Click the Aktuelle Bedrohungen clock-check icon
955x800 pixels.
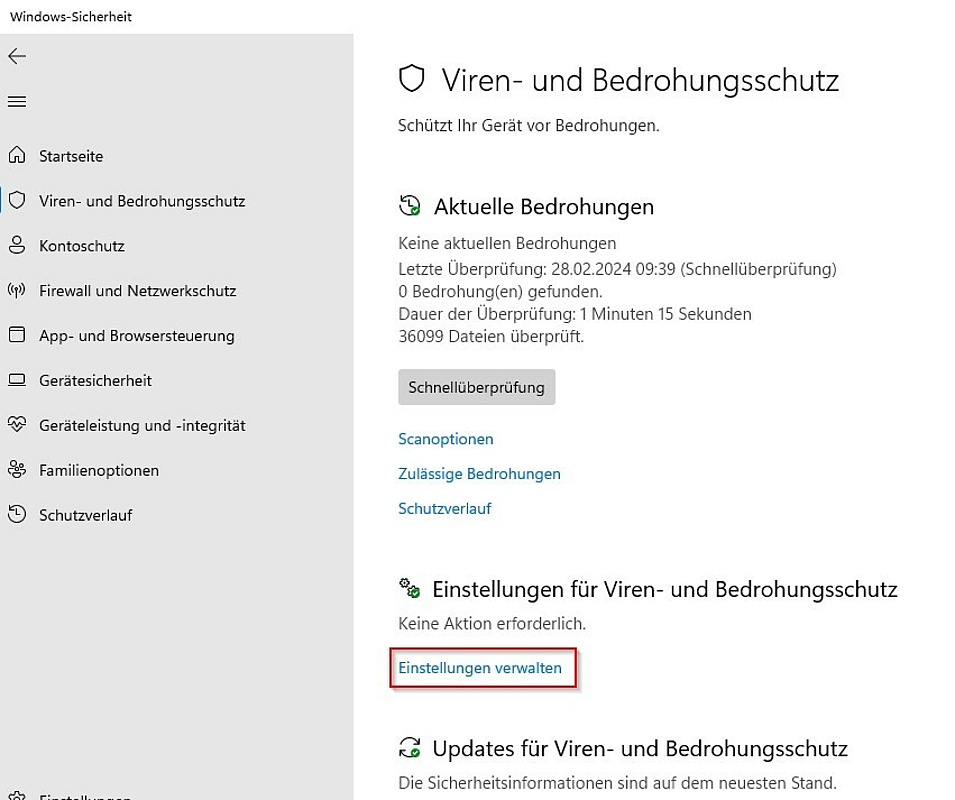pyautogui.click(x=410, y=206)
